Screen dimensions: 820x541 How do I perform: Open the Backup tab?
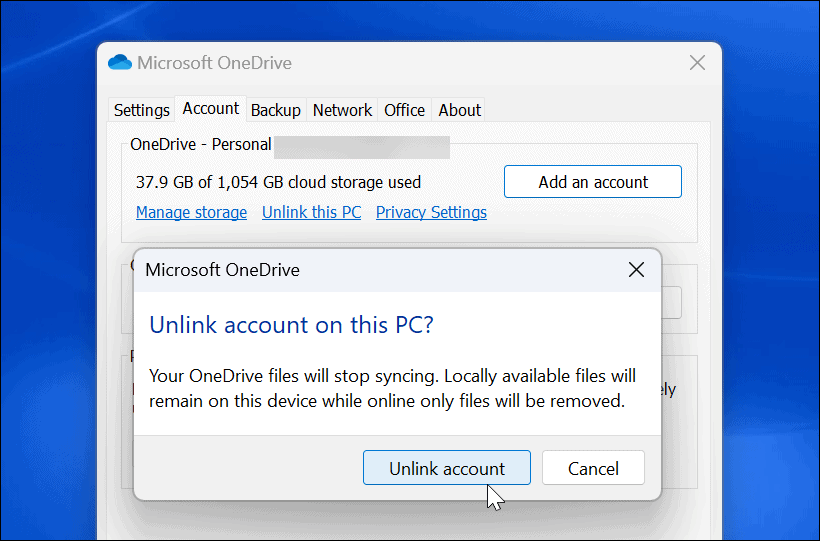tap(276, 110)
